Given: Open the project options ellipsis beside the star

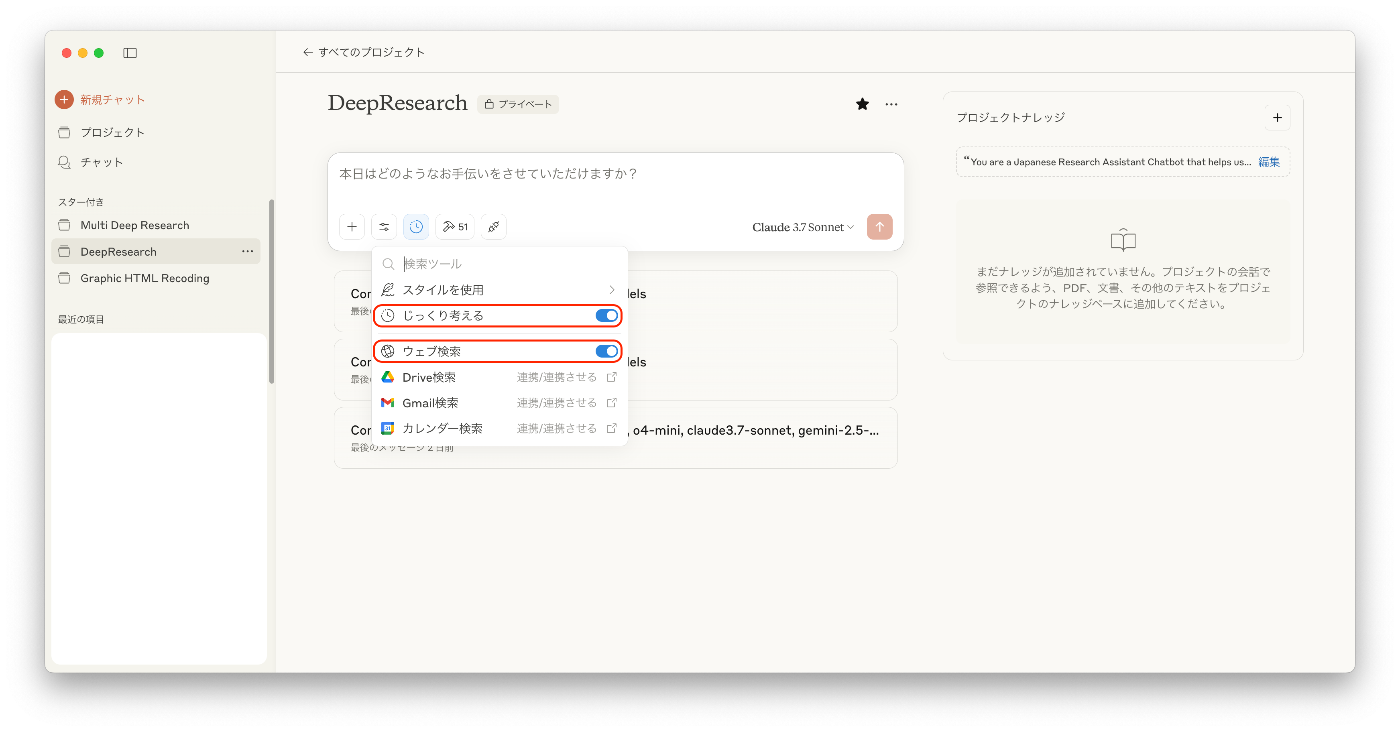Looking at the screenshot, I should [891, 104].
